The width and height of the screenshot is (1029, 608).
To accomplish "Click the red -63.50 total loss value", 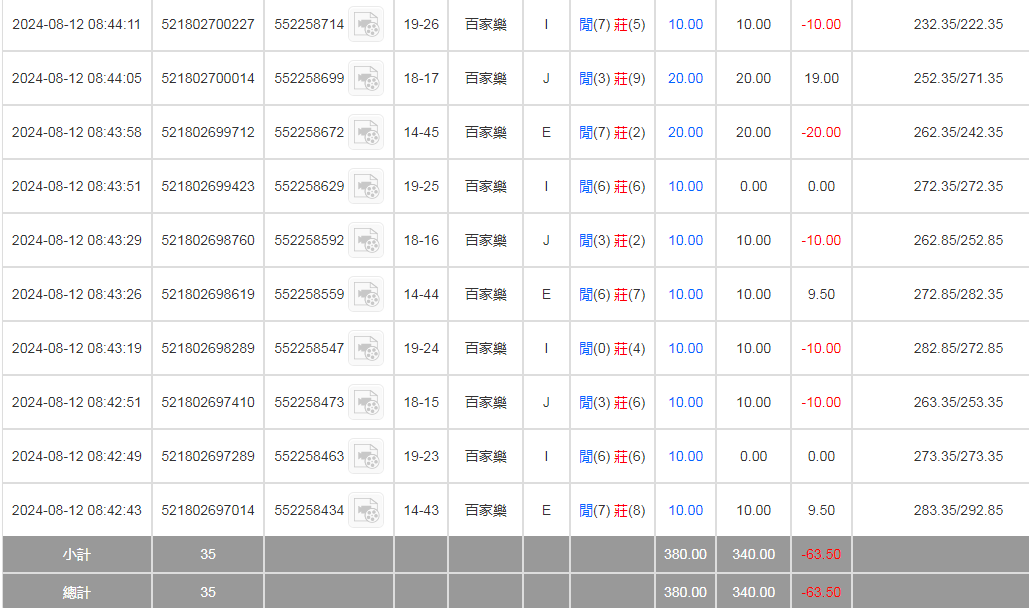I will (820, 554).
